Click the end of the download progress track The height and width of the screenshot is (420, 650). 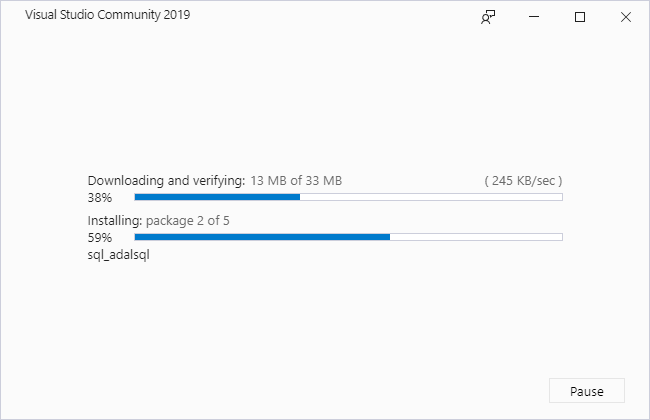[558, 197]
